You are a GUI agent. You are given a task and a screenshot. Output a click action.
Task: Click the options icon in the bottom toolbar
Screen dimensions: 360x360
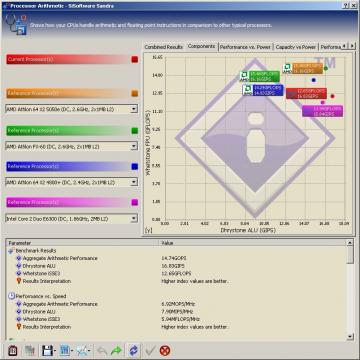12,350
